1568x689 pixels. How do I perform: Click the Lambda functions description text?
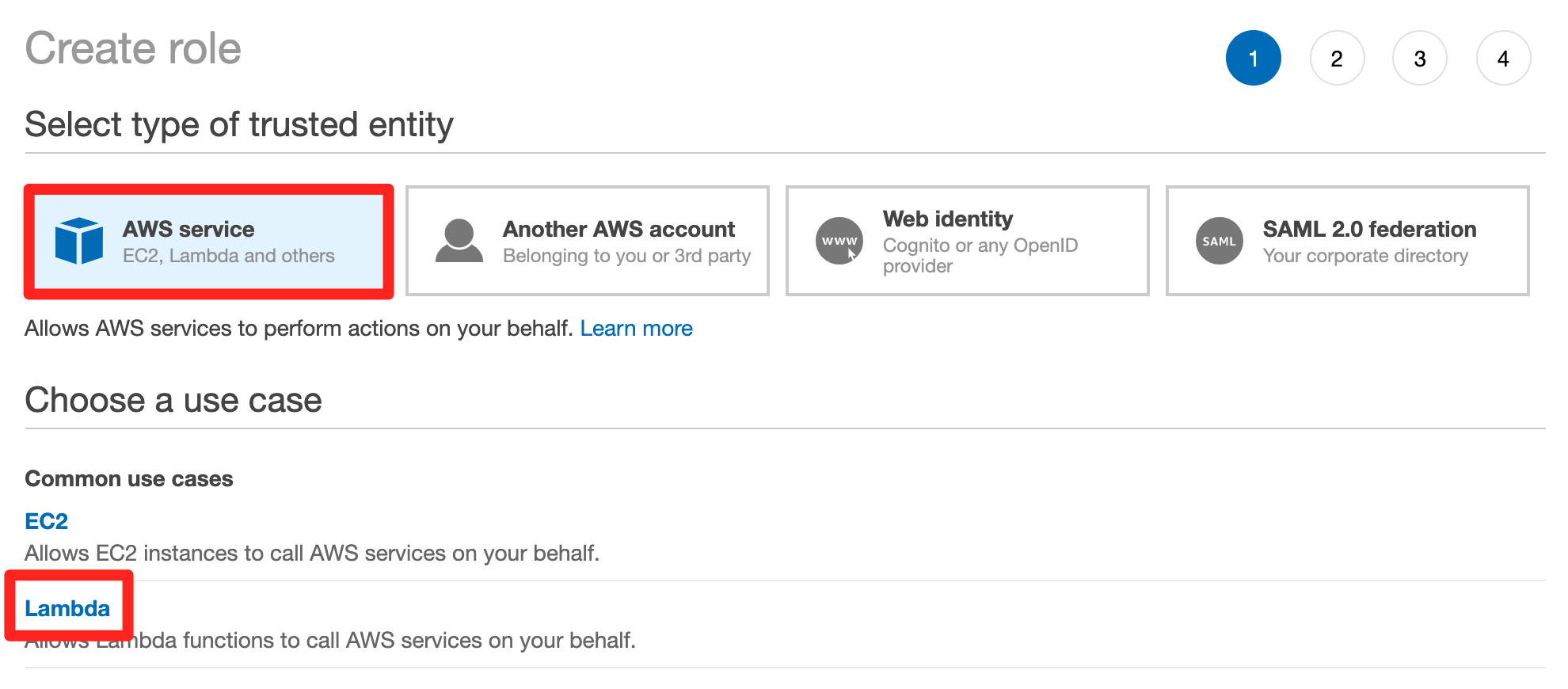click(x=330, y=640)
